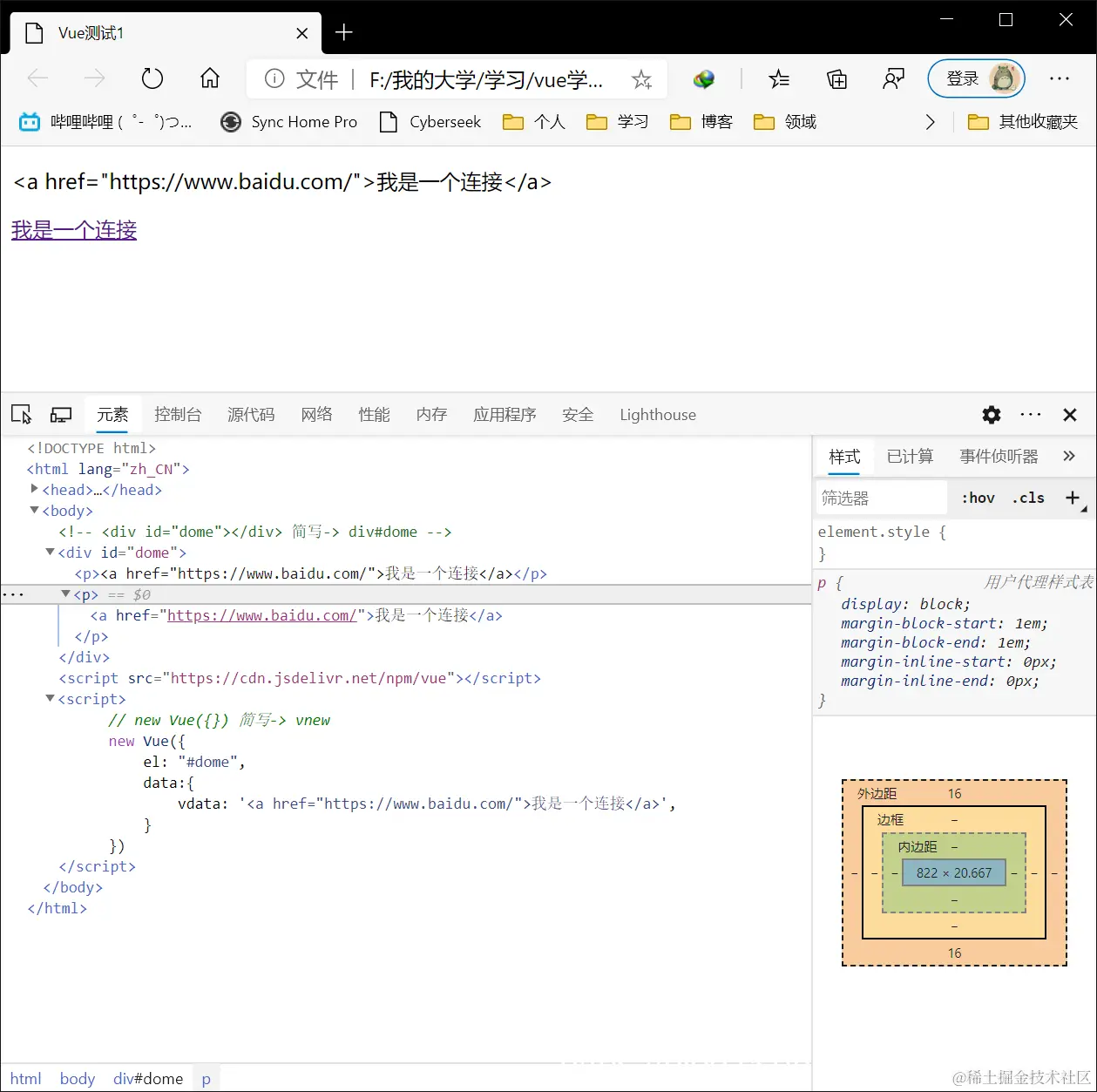Add page to favorites star icon
Screen dimensions: 1097x1092
point(642,80)
